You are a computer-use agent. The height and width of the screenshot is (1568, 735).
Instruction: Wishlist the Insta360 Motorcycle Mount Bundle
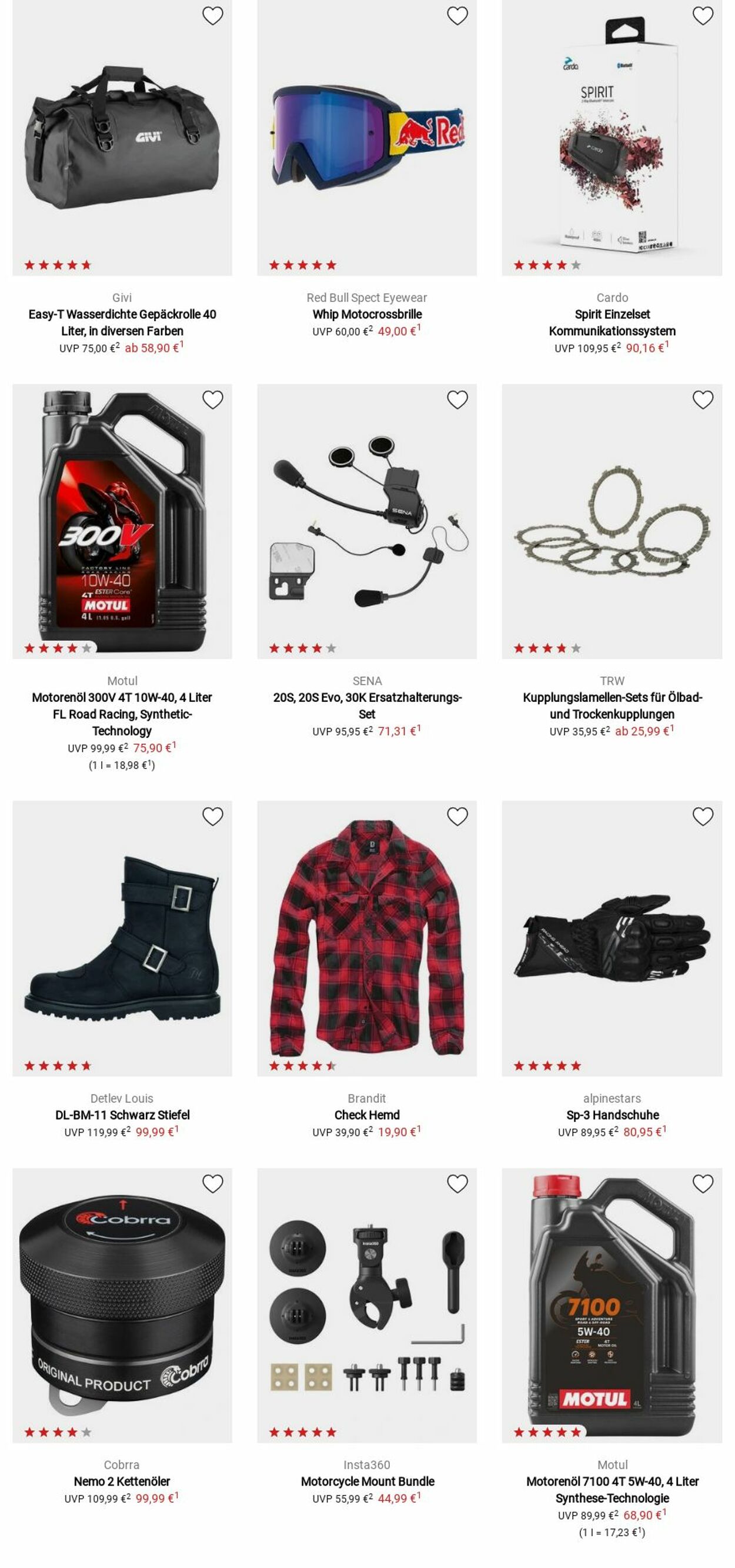tap(457, 1184)
